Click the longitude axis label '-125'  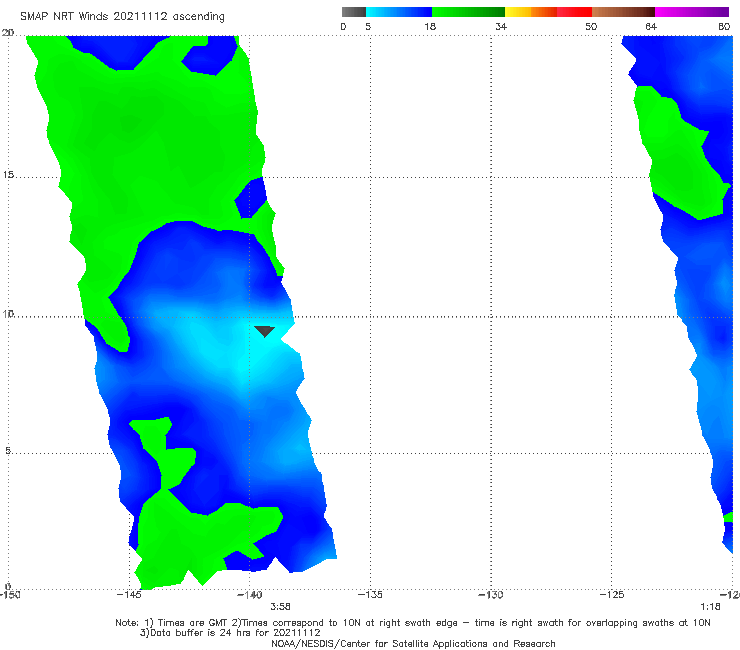[x=612, y=594]
